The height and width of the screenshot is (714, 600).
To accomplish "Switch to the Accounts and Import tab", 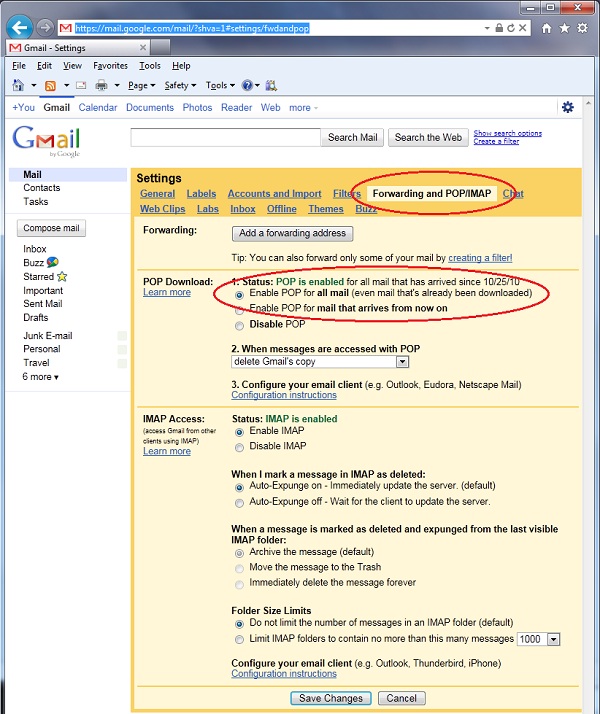I will pos(275,194).
